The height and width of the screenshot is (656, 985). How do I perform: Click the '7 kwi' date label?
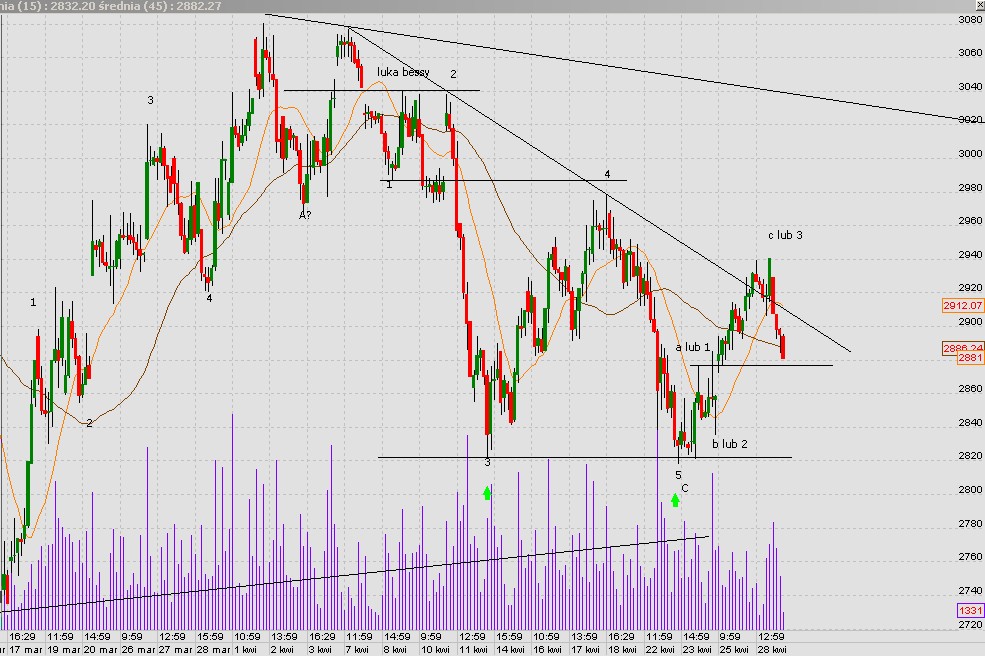click(357, 650)
